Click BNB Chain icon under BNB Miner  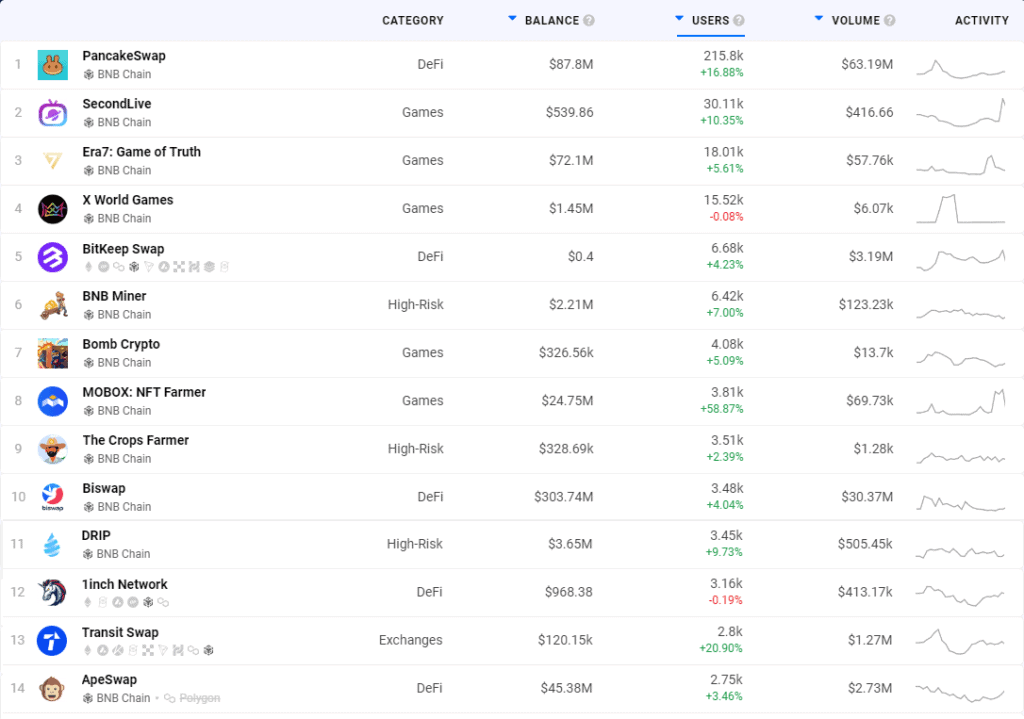tap(89, 315)
